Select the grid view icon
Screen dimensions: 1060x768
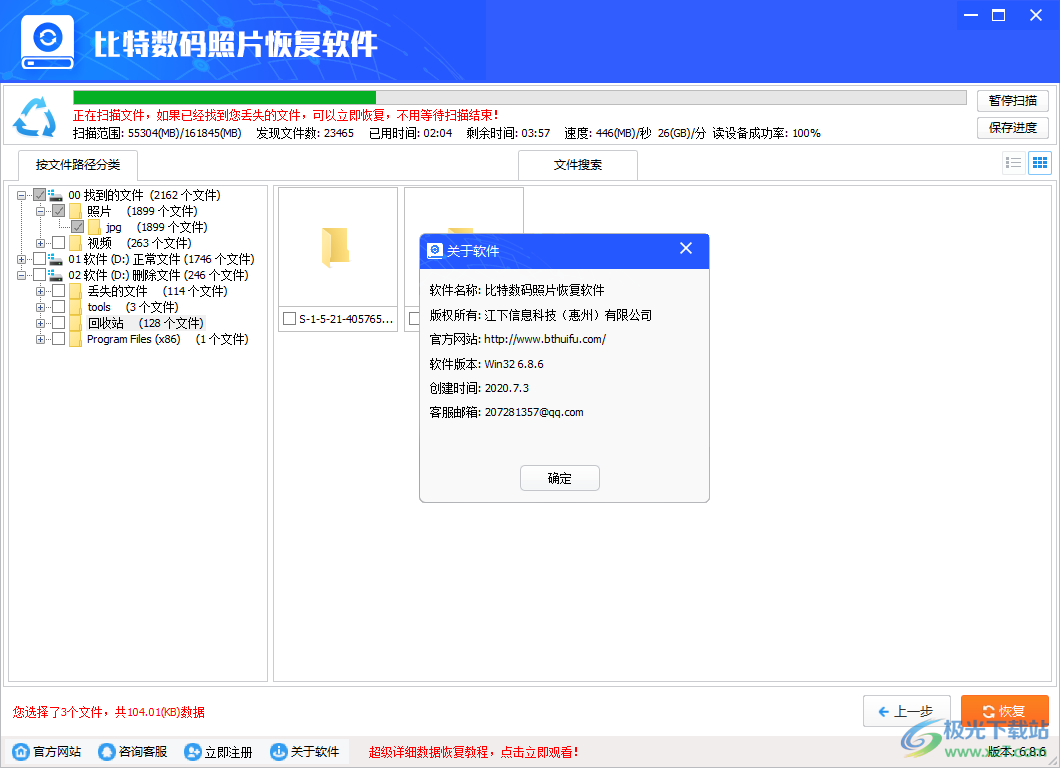pyautogui.click(x=1040, y=162)
